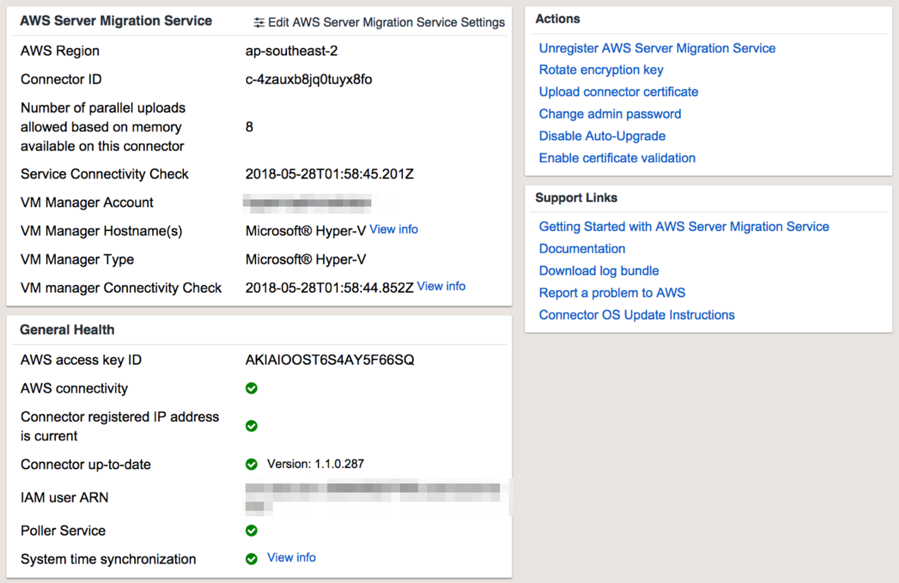Click the settings sliders icon beside Edit
This screenshot has width=899, height=583.
pyautogui.click(x=259, y=23)
